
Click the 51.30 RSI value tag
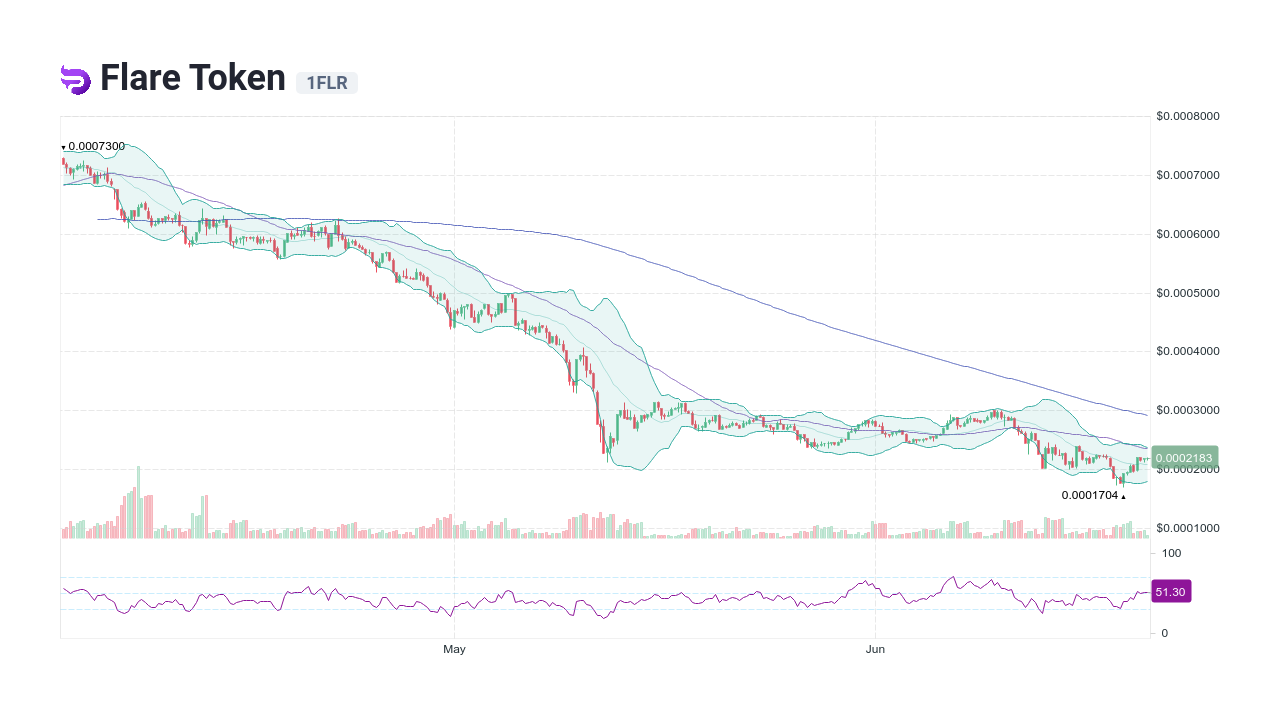1171,592
